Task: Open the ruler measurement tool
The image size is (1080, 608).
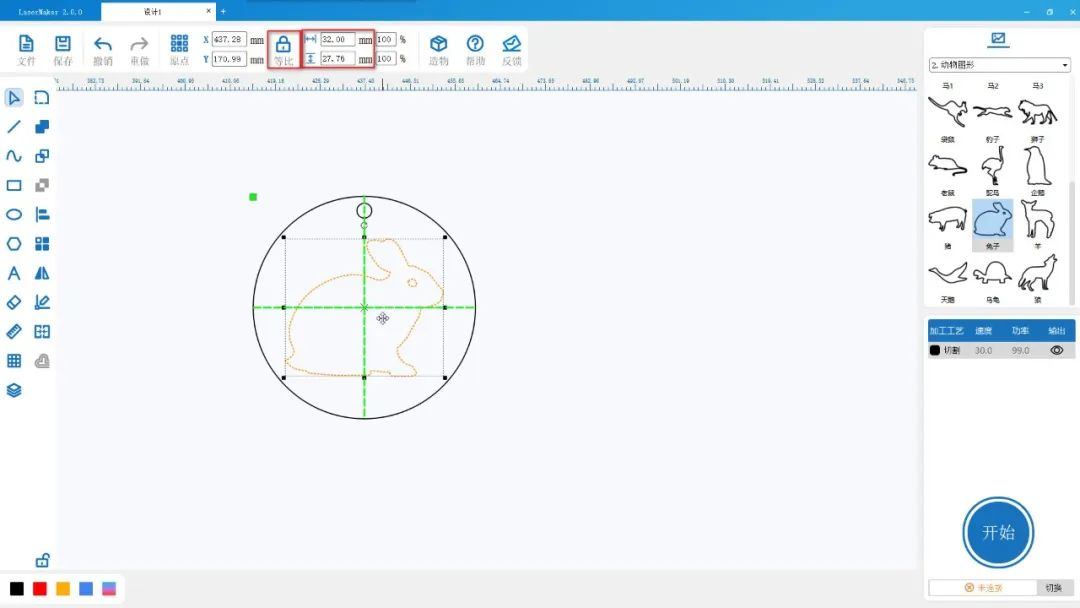Action: pyautogui.click(x=14, y=332)
